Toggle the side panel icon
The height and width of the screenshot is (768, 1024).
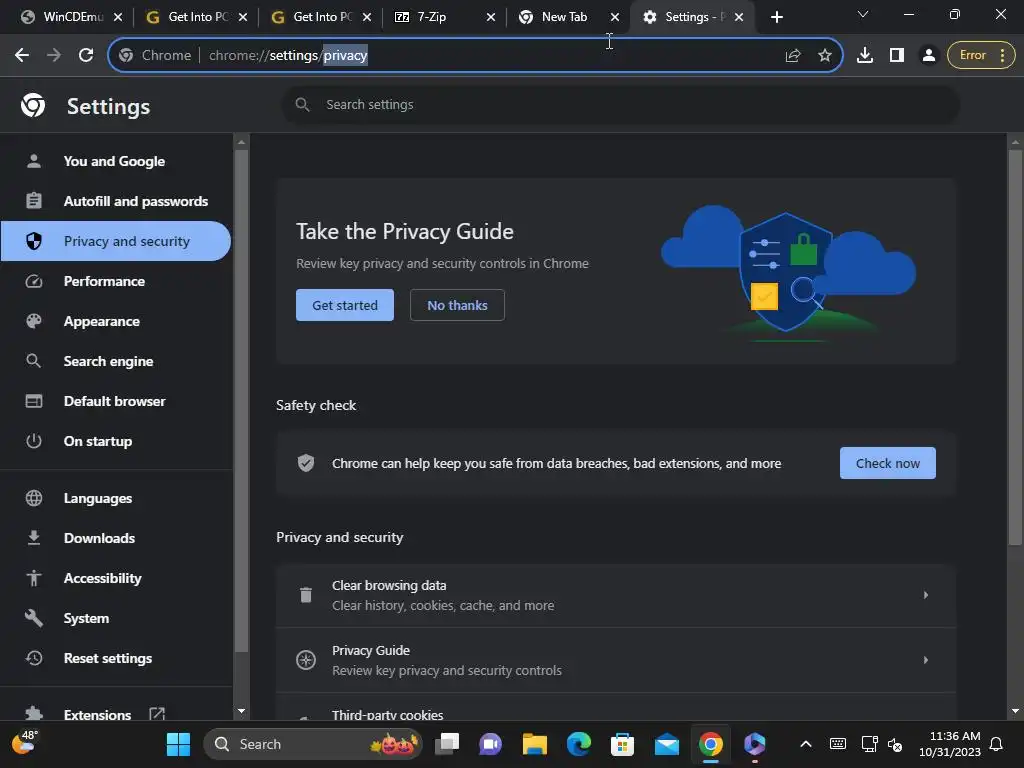897,56
